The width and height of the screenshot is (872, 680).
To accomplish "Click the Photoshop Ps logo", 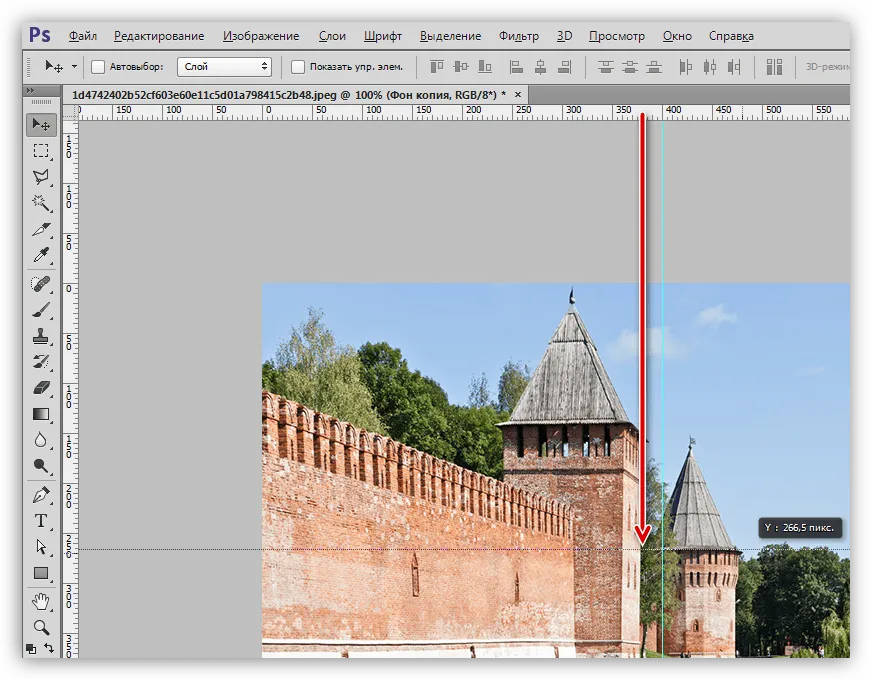I will point(39,35).
